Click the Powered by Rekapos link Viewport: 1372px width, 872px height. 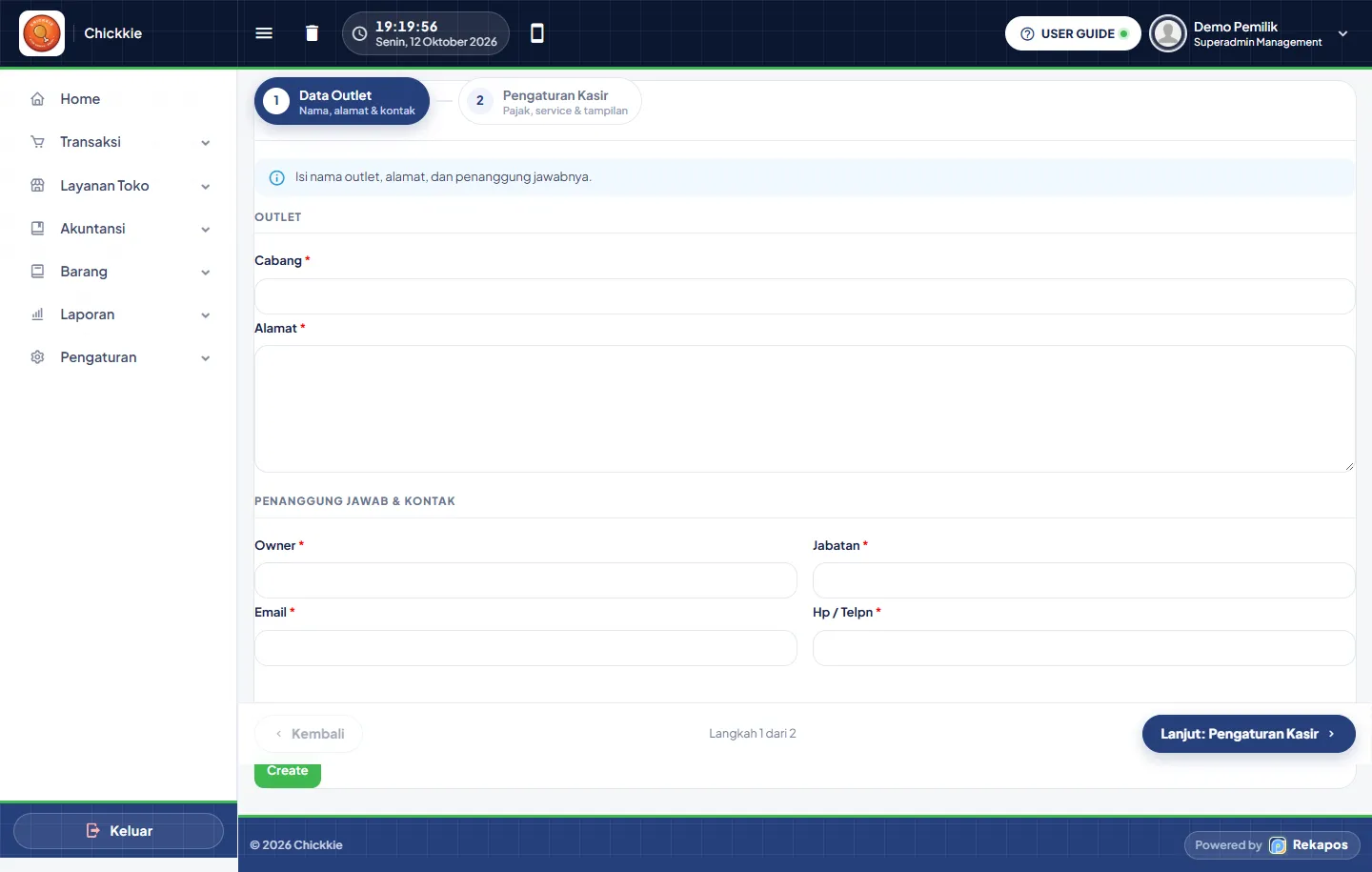tap(1272, 845)
